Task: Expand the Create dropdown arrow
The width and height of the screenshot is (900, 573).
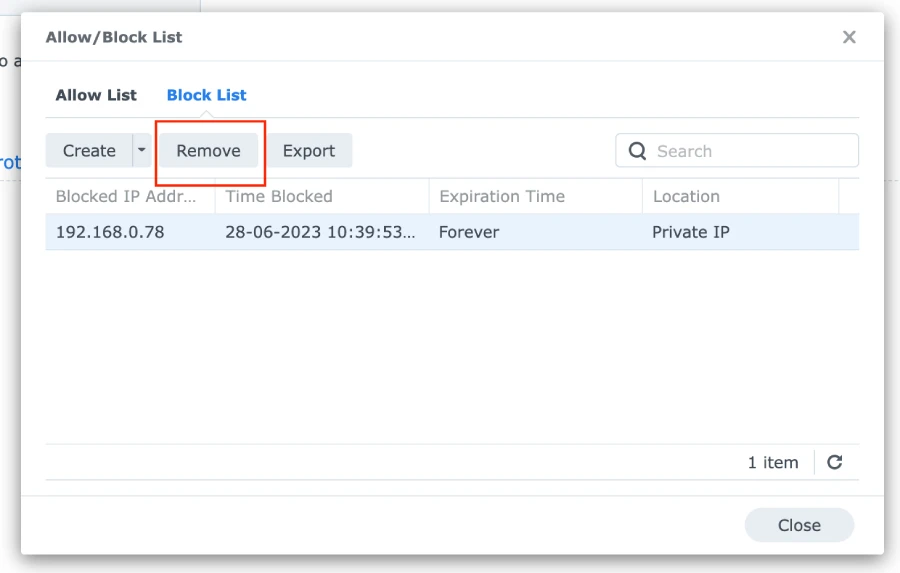Action: [x=142, y=150]
